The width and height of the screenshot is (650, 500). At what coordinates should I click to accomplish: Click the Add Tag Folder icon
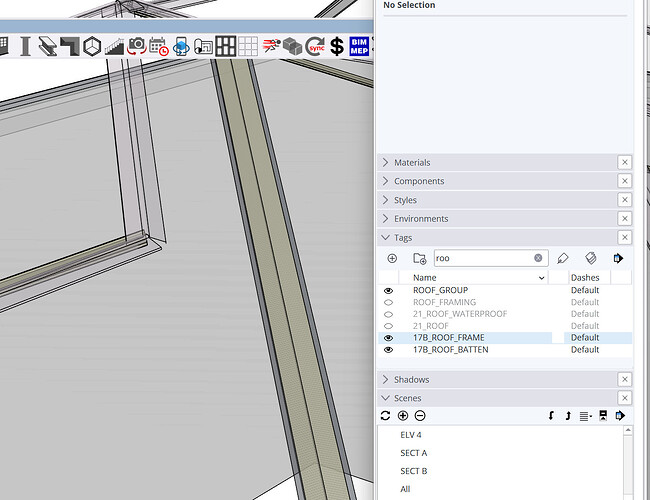419,258
